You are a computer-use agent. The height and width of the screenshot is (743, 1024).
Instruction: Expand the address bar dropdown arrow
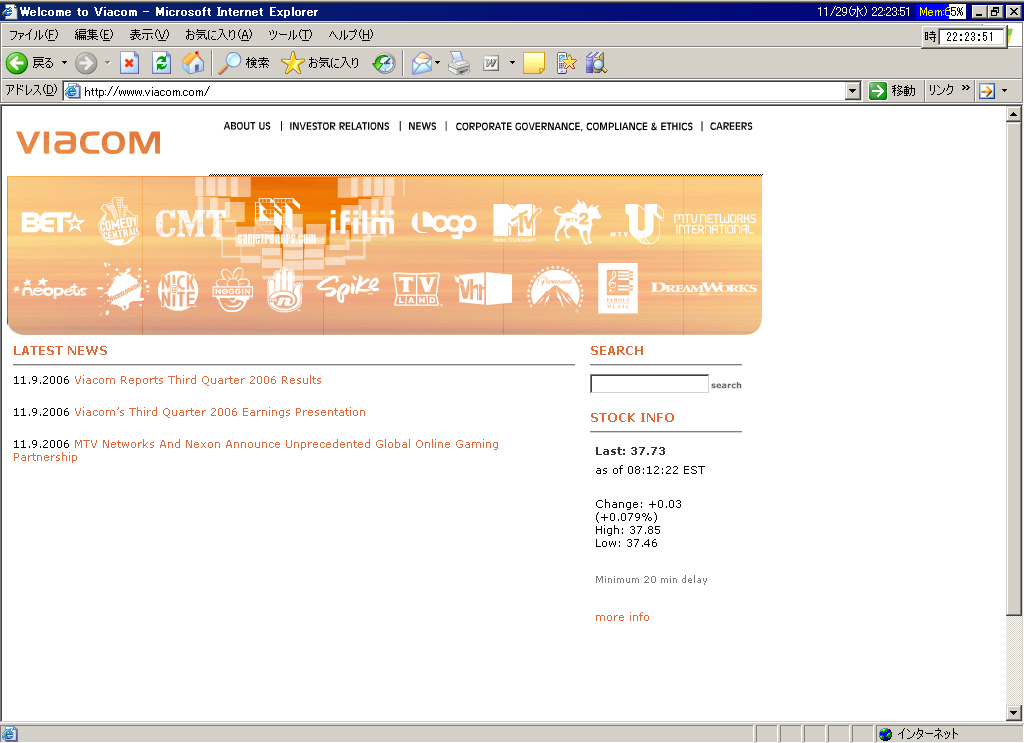coord(852,91)
